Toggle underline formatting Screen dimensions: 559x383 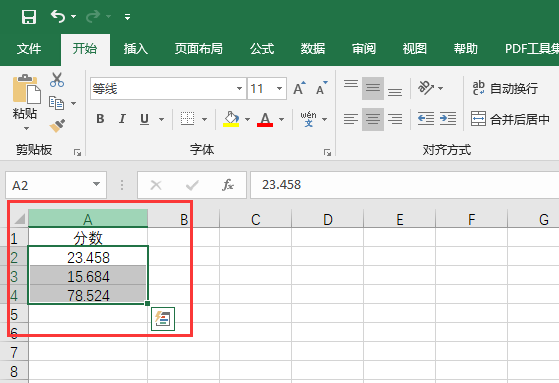click(x=144, y=119)
